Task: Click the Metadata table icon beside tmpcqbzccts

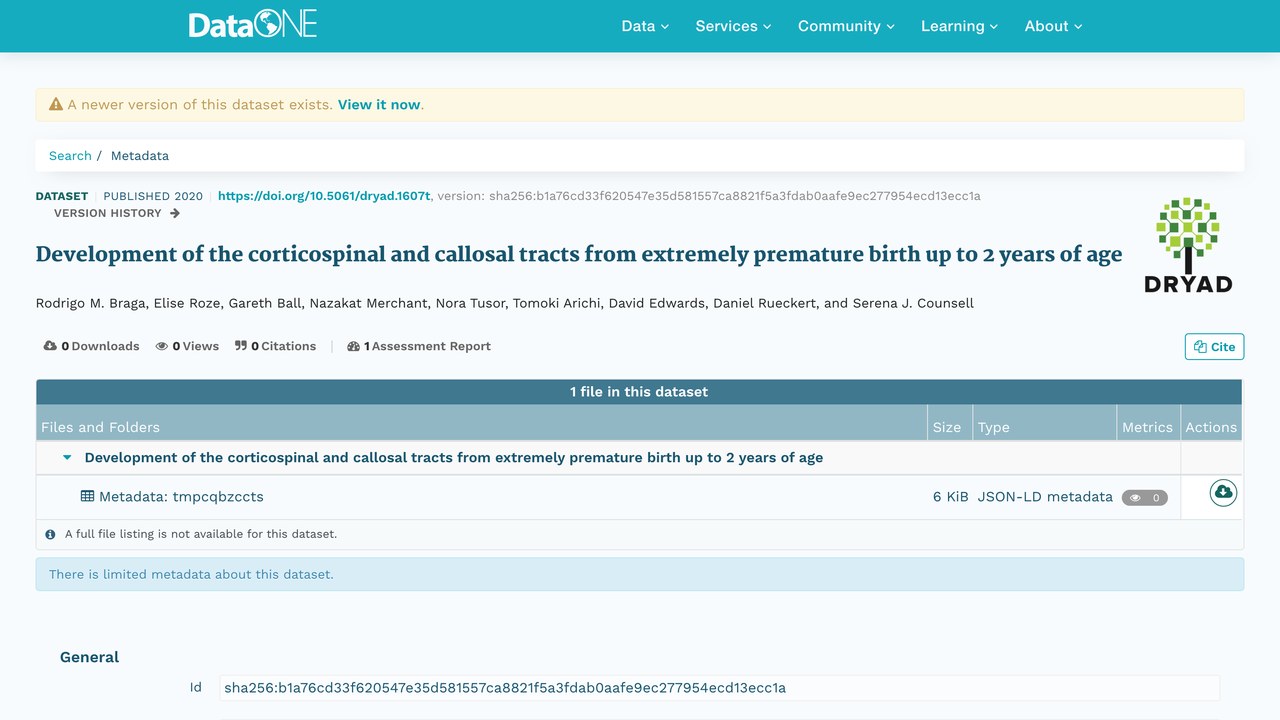Action: tap(88, 496)
